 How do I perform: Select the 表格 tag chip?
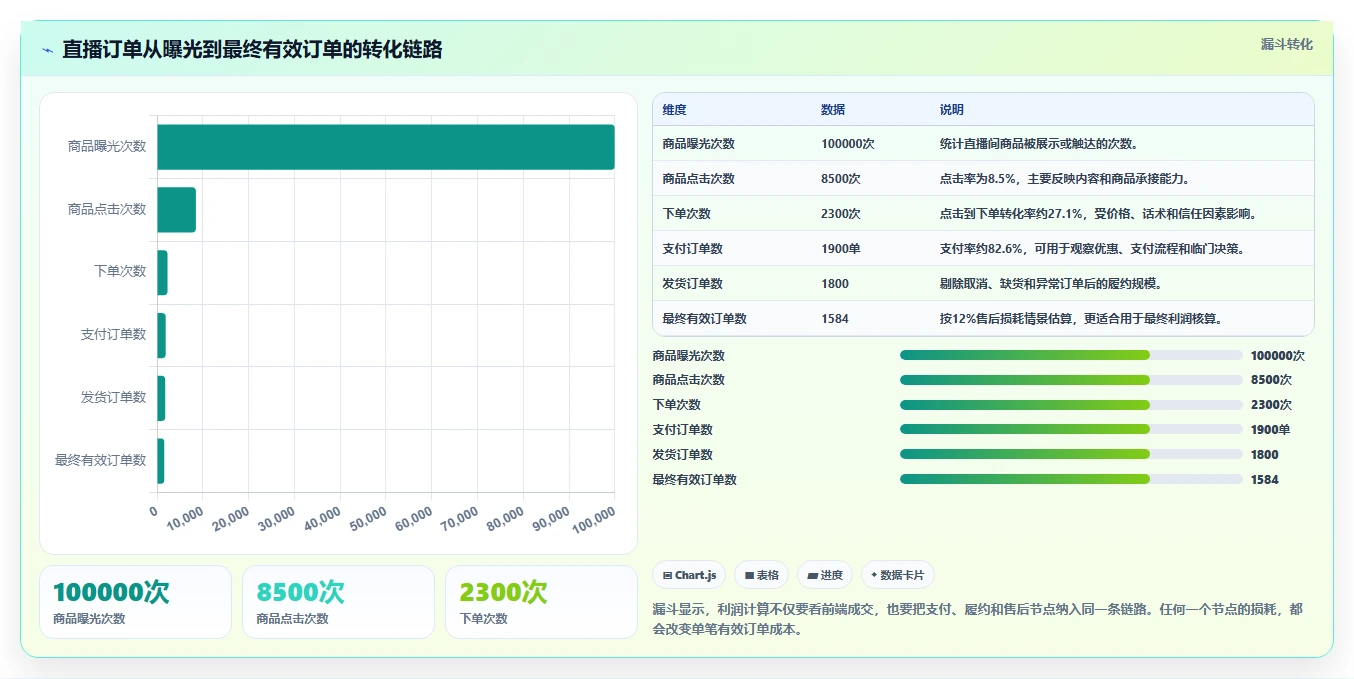761,575
